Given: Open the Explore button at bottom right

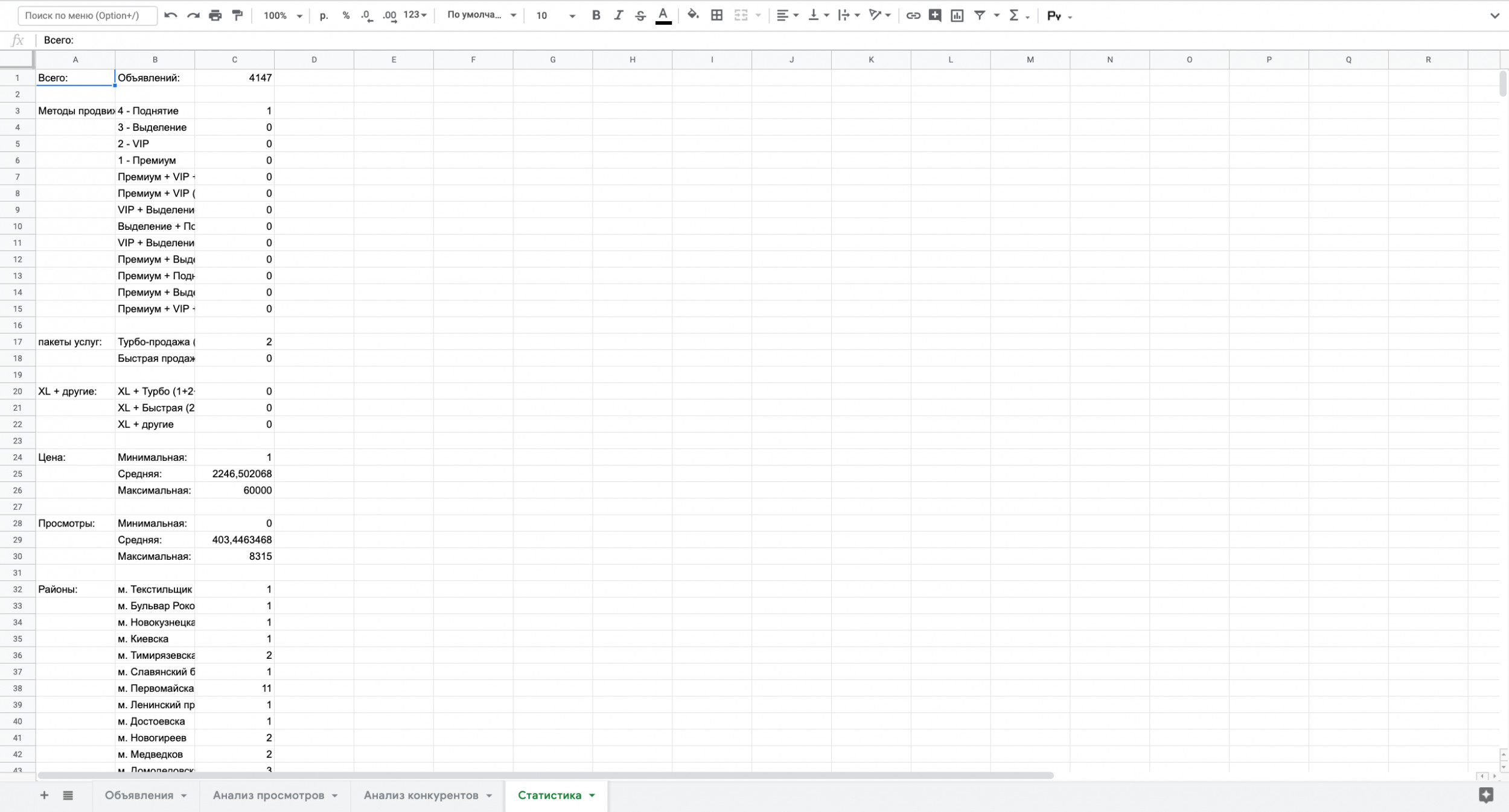Looking at the screenshot, I should click(1486, 795).
